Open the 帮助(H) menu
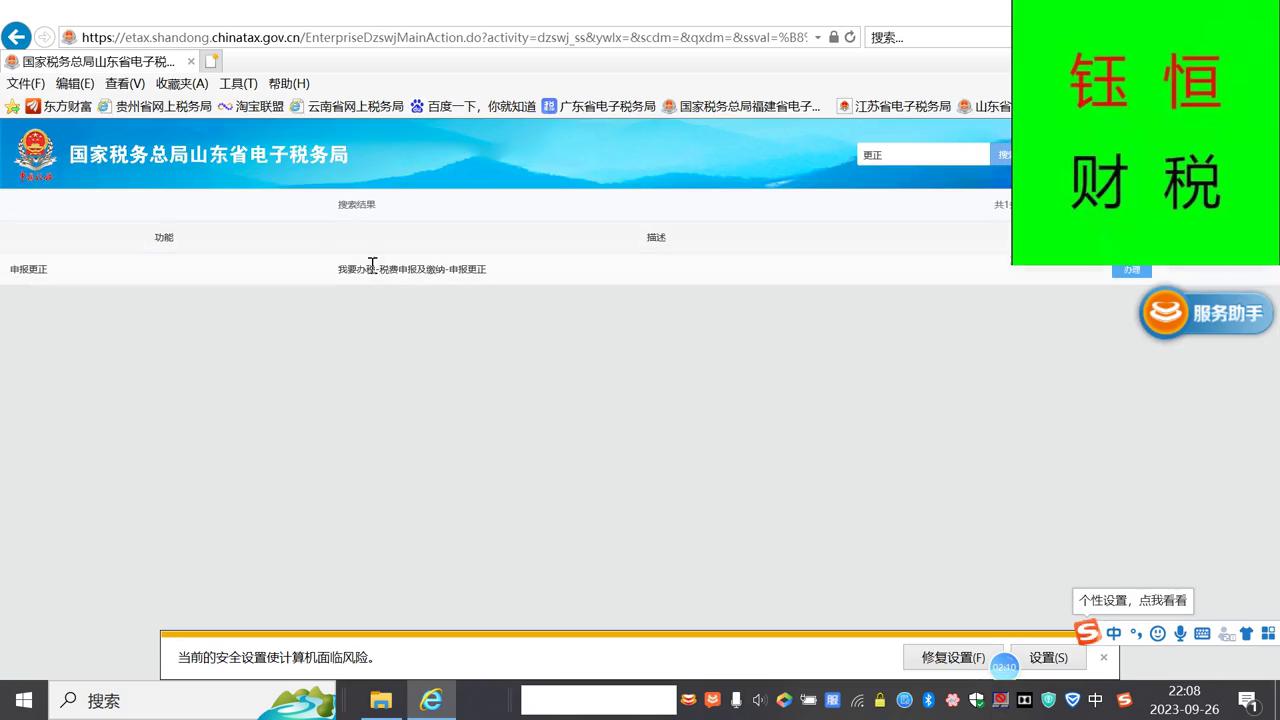1280x720 pixels. (x=289, y=84)
